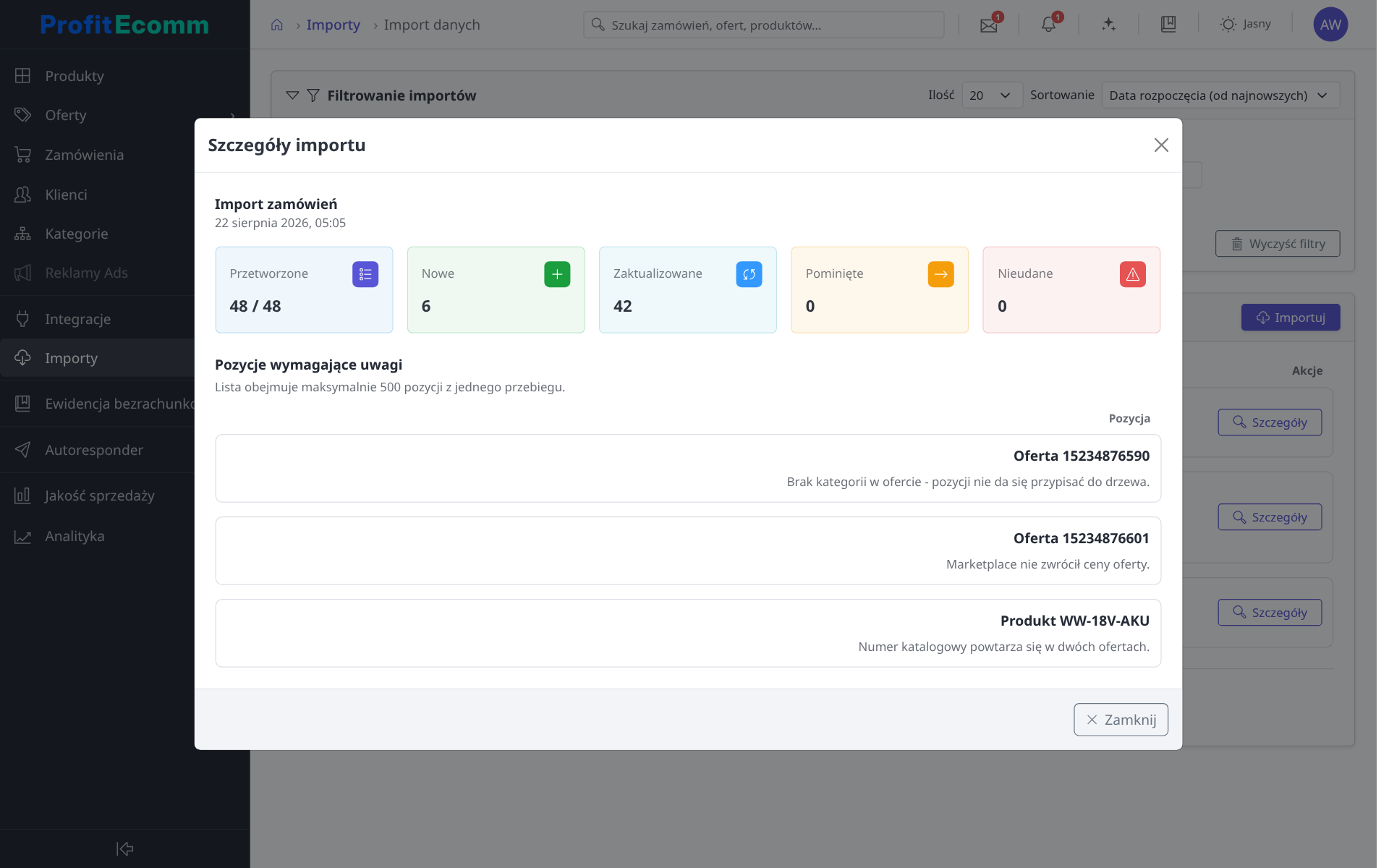Focus the search field for orders and offers
Image resolution: width=1389 pixels, height=868 pixels.
763,25
